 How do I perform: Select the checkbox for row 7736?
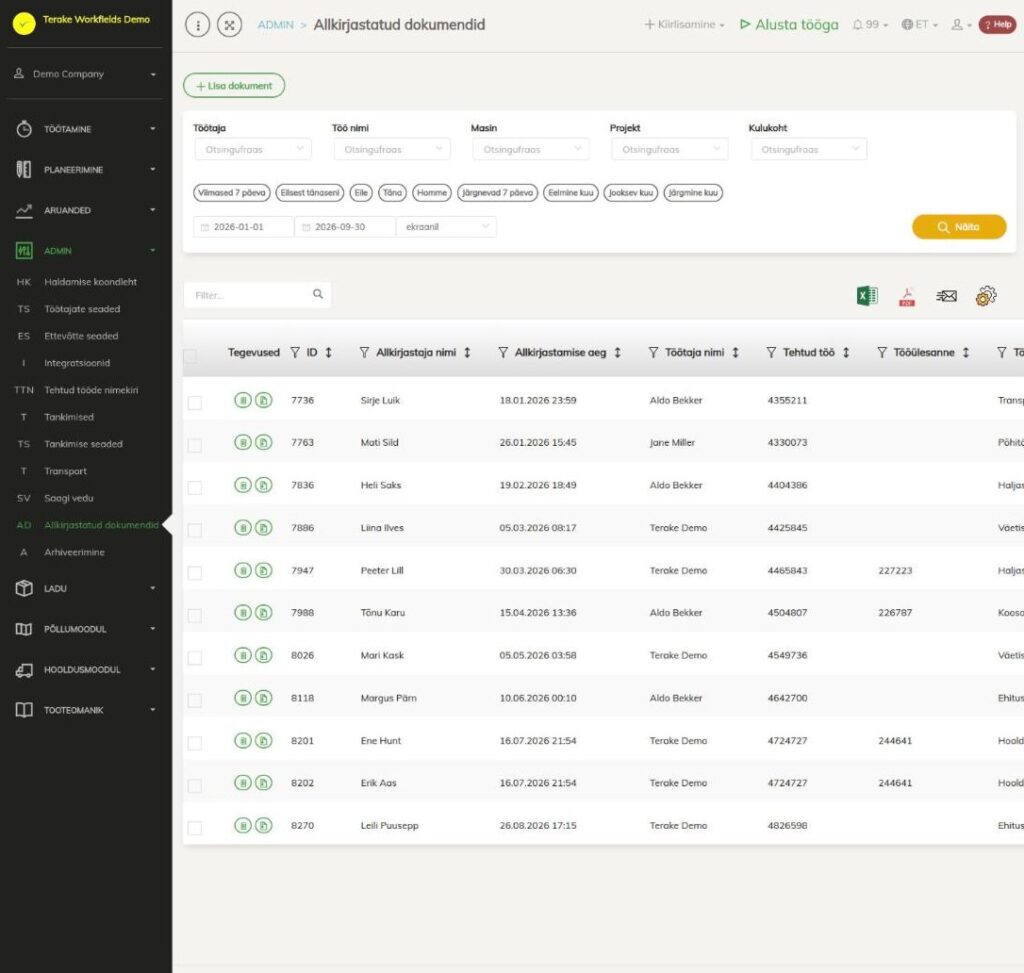[x=195, y=403]
